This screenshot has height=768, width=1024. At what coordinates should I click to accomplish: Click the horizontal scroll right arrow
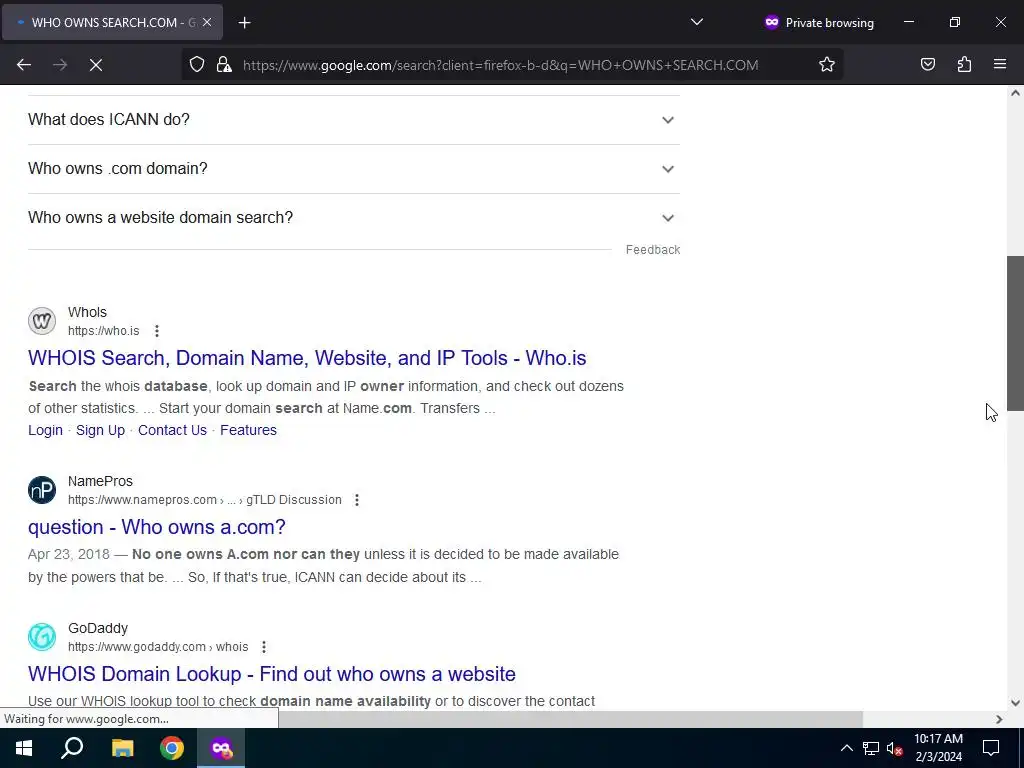(999, 719)
